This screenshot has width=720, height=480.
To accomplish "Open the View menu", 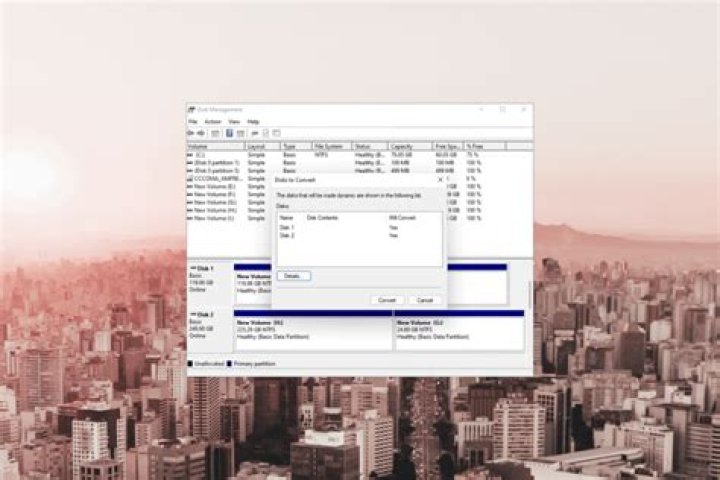I will (x=234, y=122).
